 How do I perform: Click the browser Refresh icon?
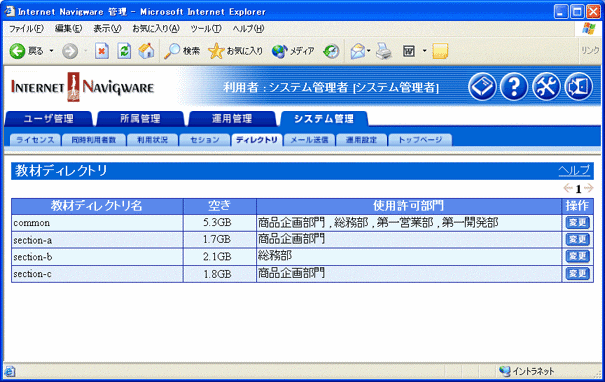click(x=124, y=51)
